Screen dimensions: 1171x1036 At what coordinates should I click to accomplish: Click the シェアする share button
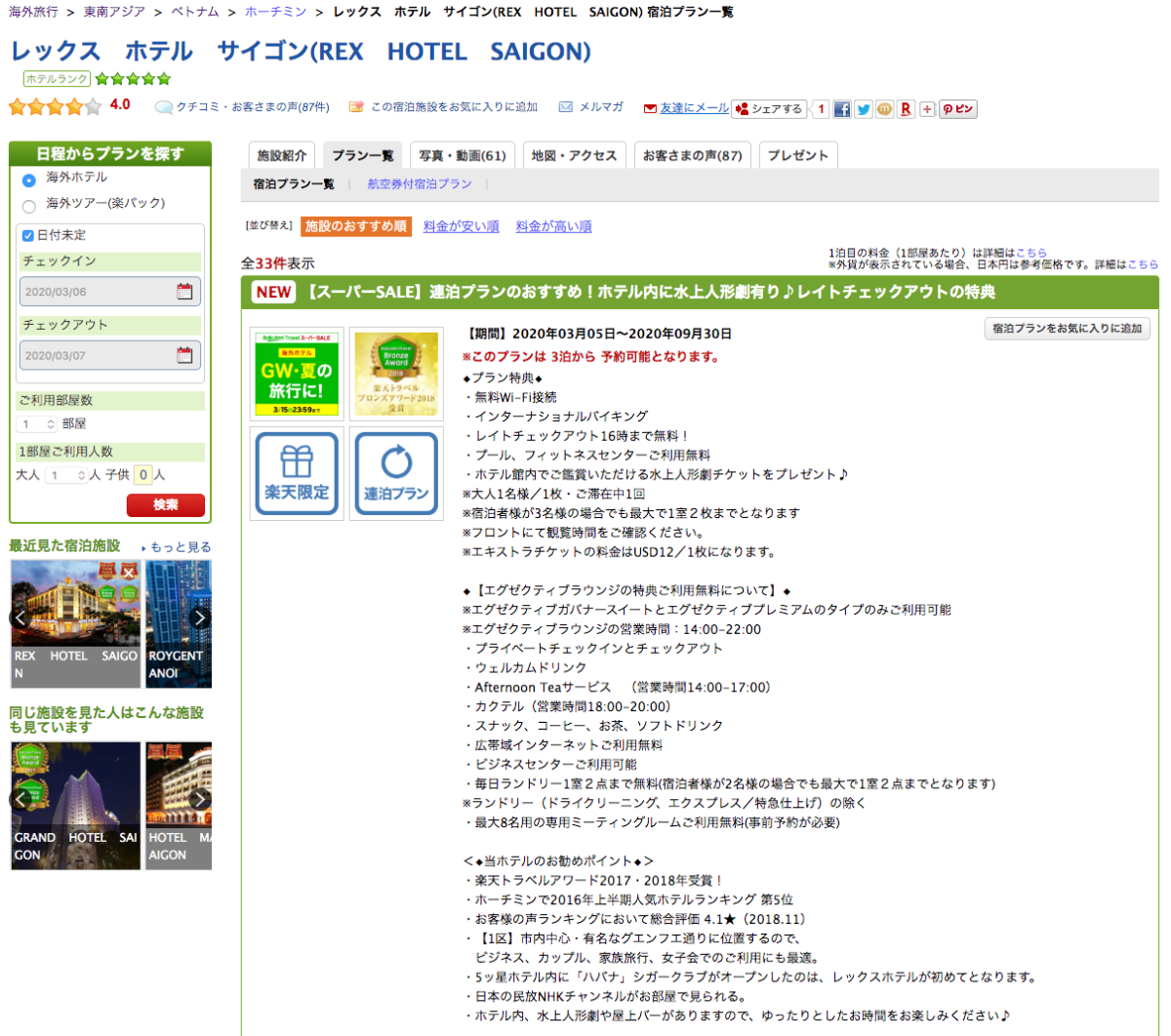pos(769,109)
